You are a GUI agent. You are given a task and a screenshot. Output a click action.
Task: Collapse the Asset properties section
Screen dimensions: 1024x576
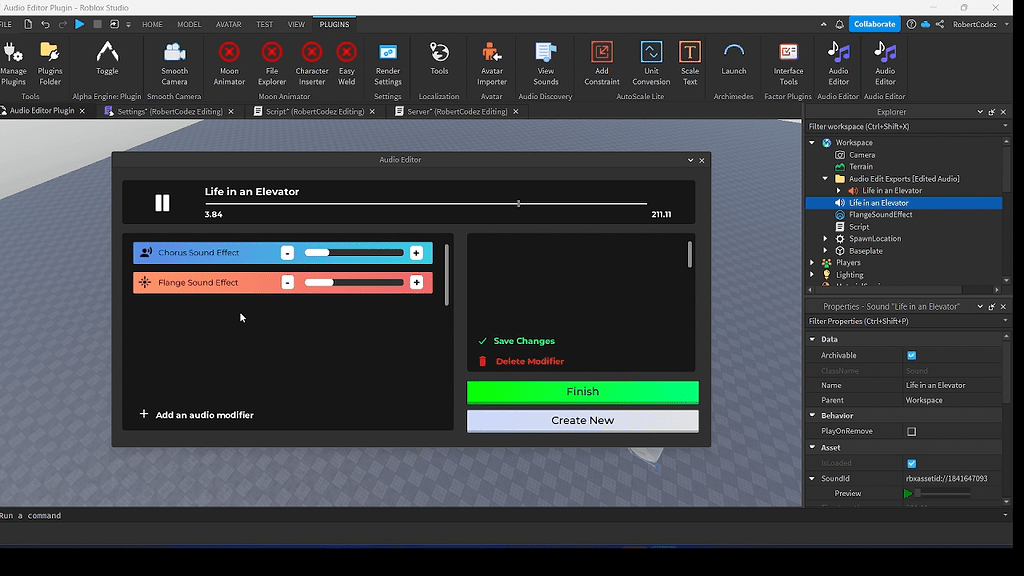(812, 447)
